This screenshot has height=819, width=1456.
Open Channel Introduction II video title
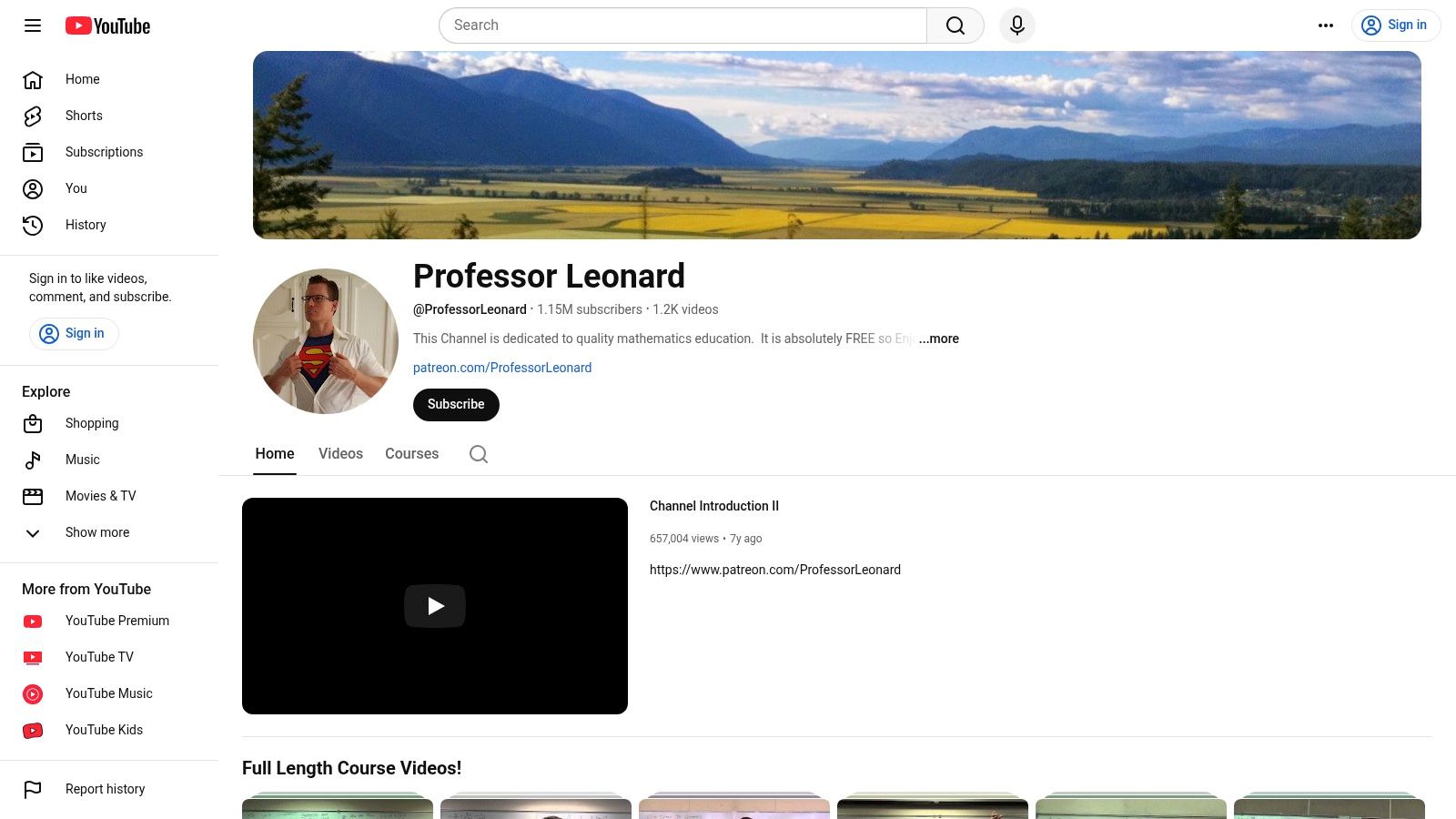click(x=714, y=506)
